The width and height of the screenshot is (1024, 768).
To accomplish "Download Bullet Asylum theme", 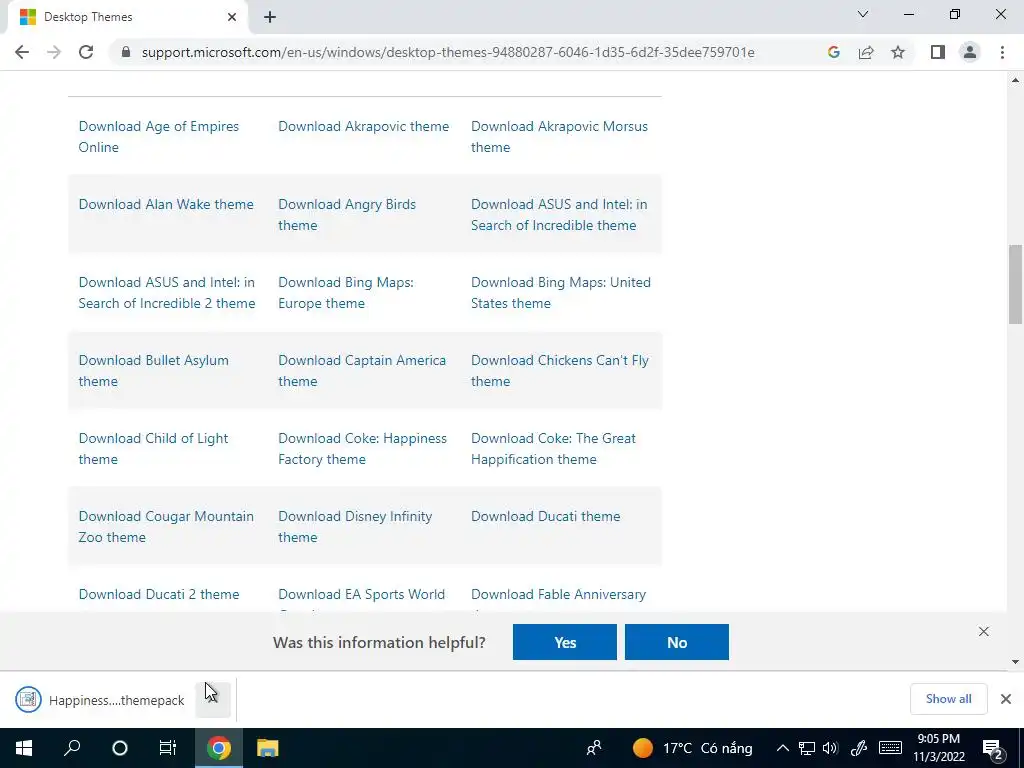I will point(153,371).
